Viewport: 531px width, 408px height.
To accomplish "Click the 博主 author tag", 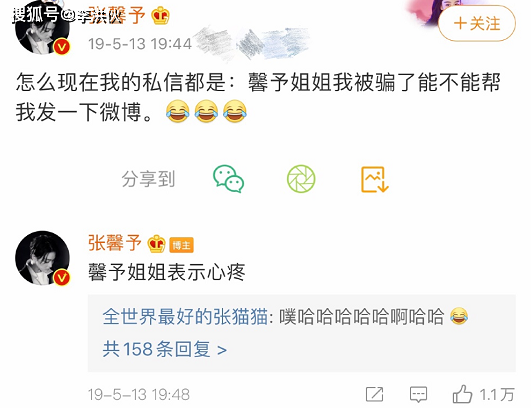I will tap(181, 245).
